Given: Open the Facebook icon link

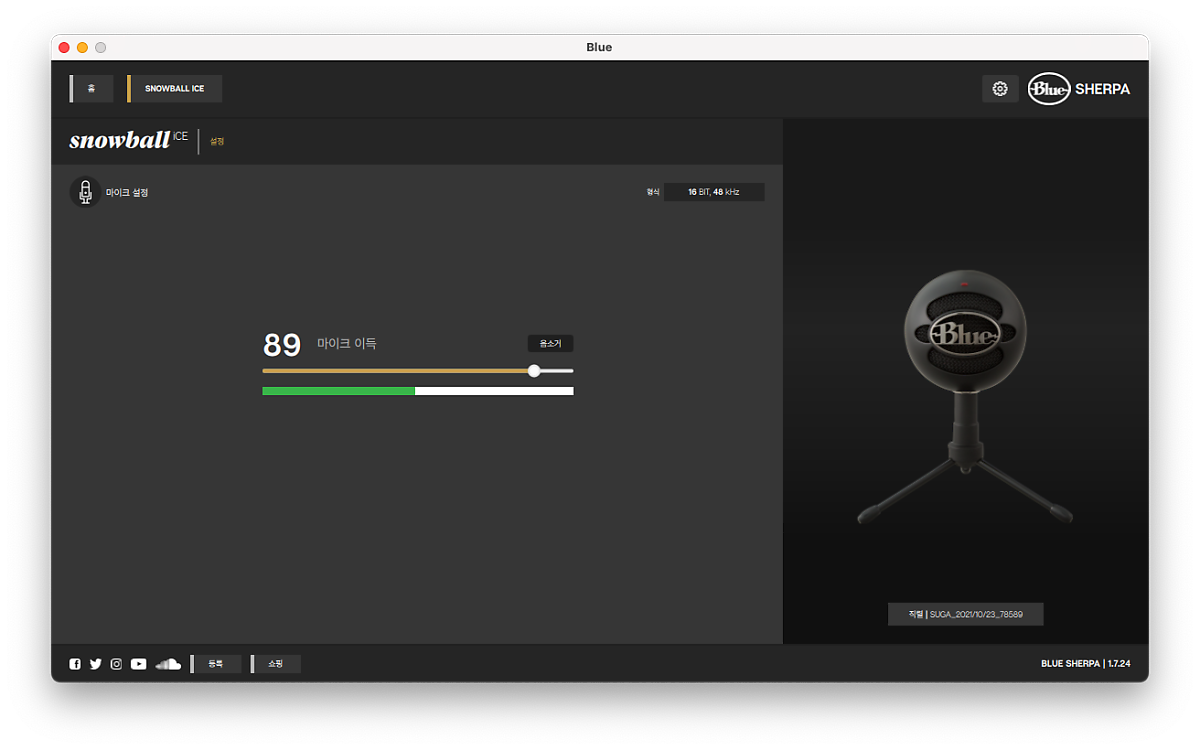Looking at the screenshot, I should click(x=75, y=664).
